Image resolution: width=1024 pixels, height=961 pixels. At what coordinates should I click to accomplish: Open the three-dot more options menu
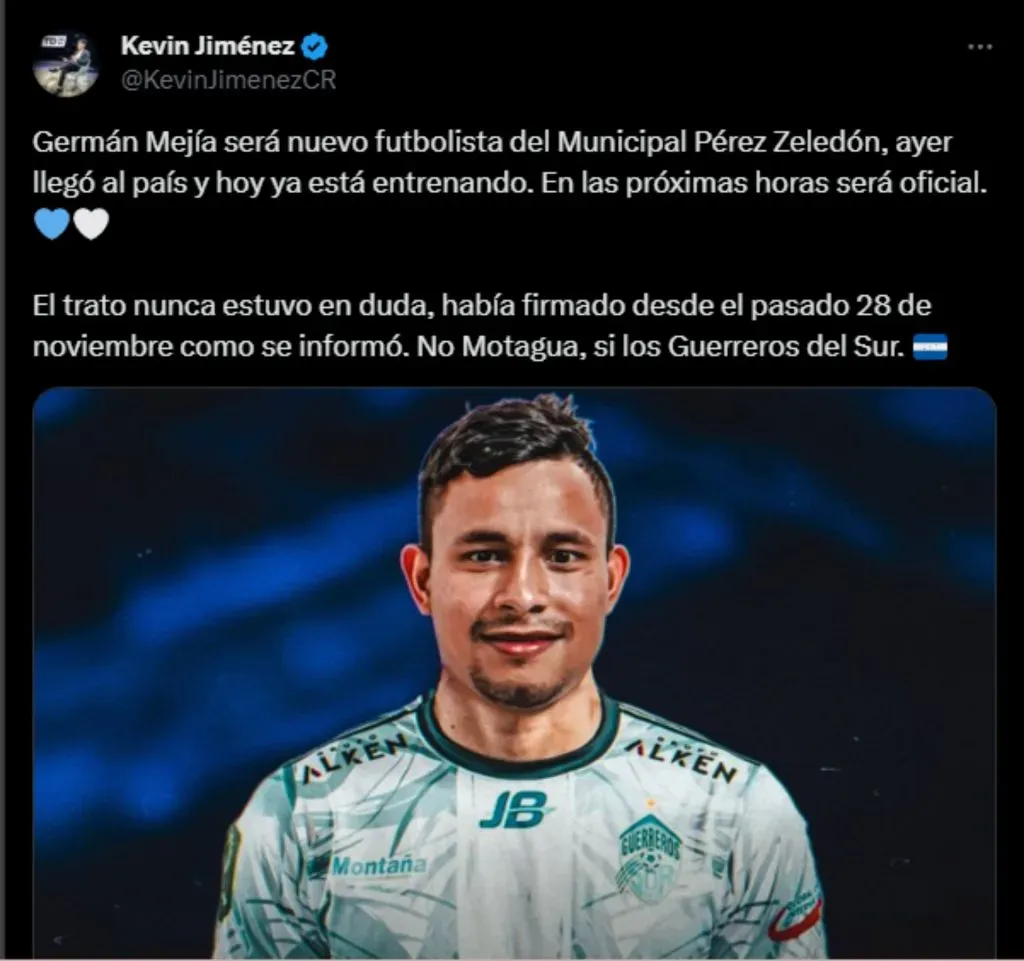point(980,47)
